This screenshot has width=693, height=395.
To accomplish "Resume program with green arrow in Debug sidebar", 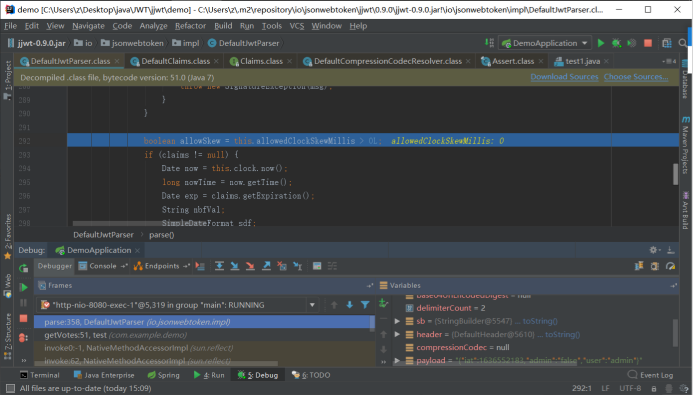I will (x=23, y=287).
